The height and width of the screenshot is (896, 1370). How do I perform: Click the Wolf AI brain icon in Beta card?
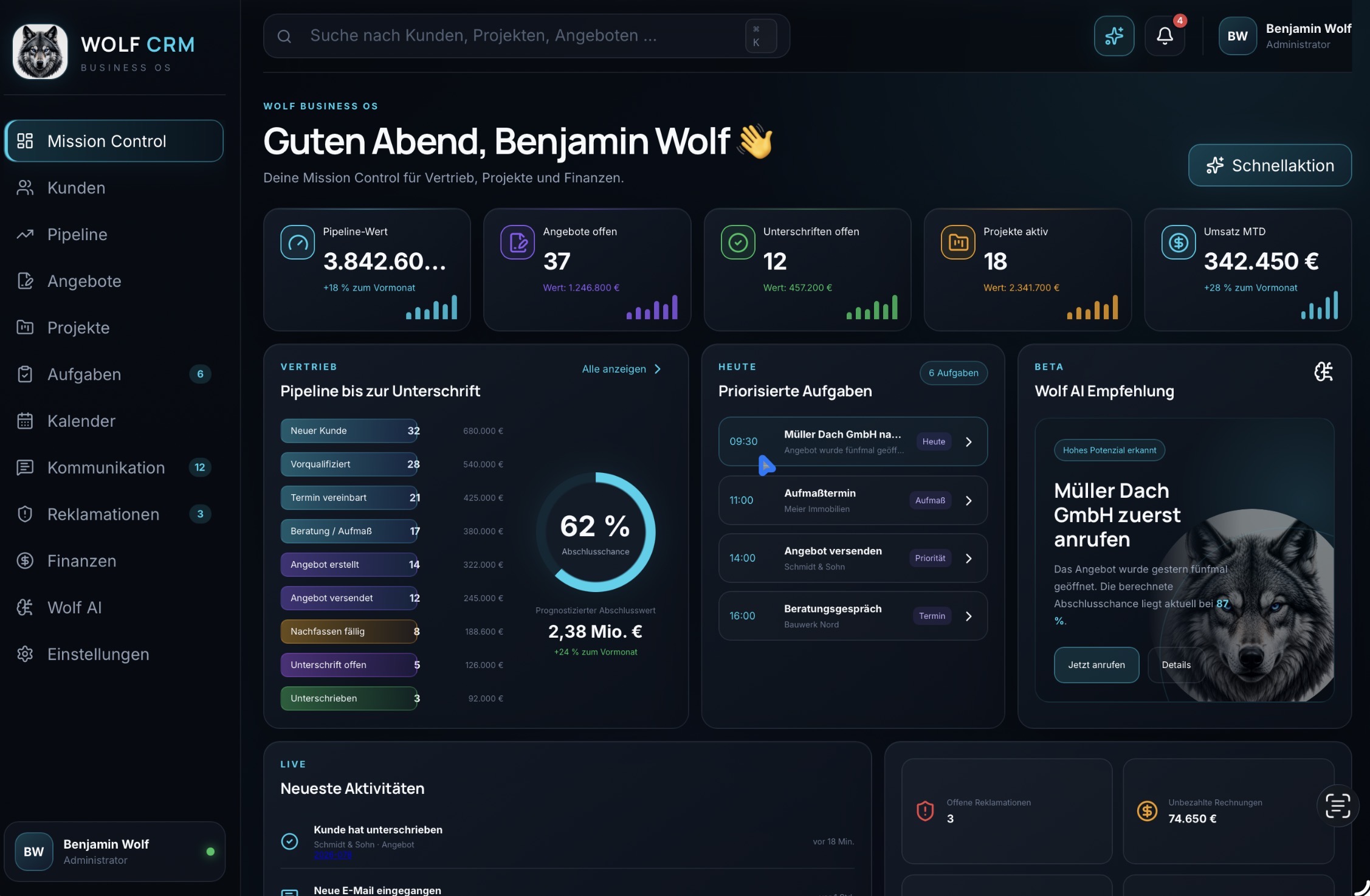pos(1323,371)
